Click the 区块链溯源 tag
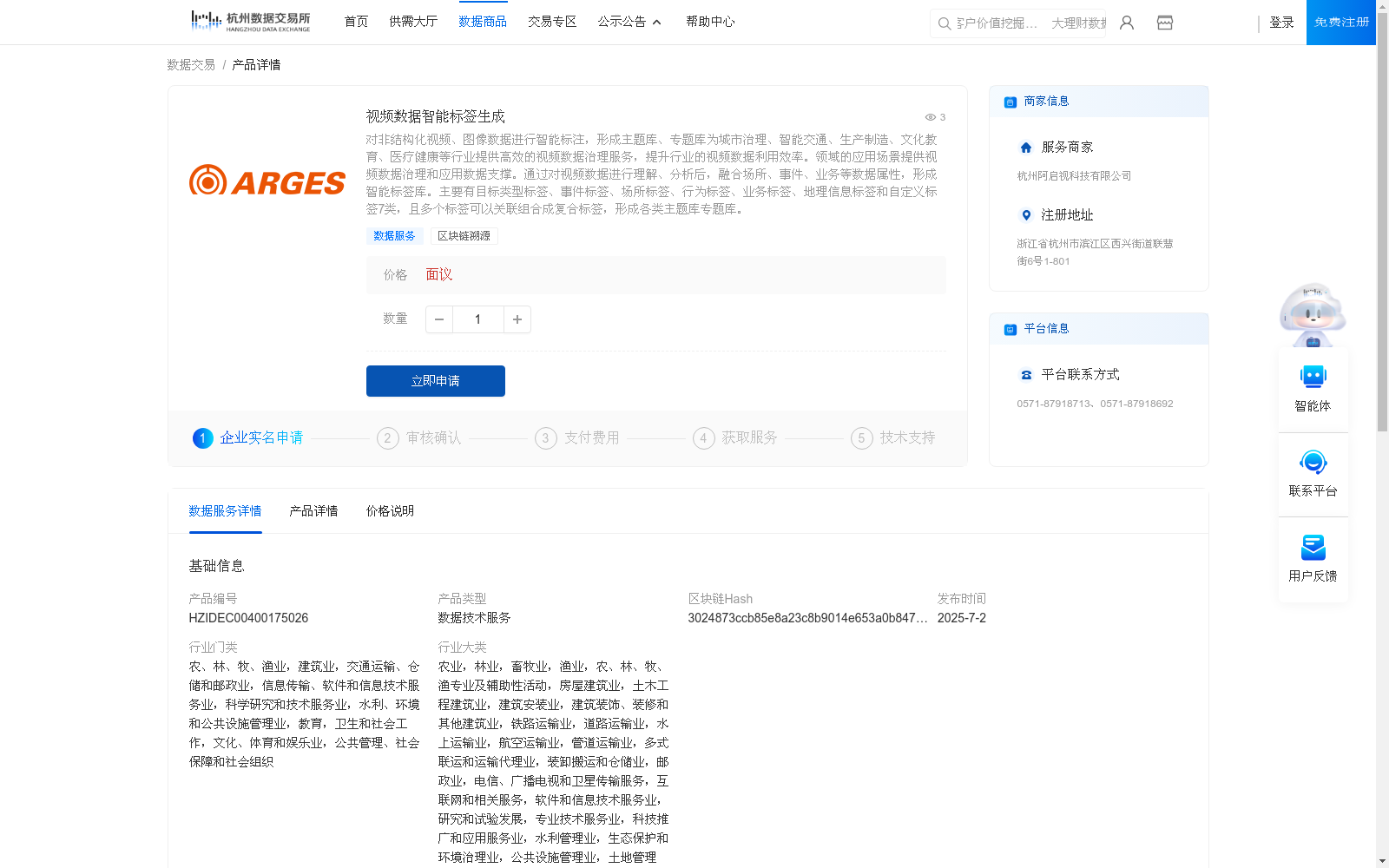The width and height of the screenshot is (1389, 868). [x=464, y=236]
